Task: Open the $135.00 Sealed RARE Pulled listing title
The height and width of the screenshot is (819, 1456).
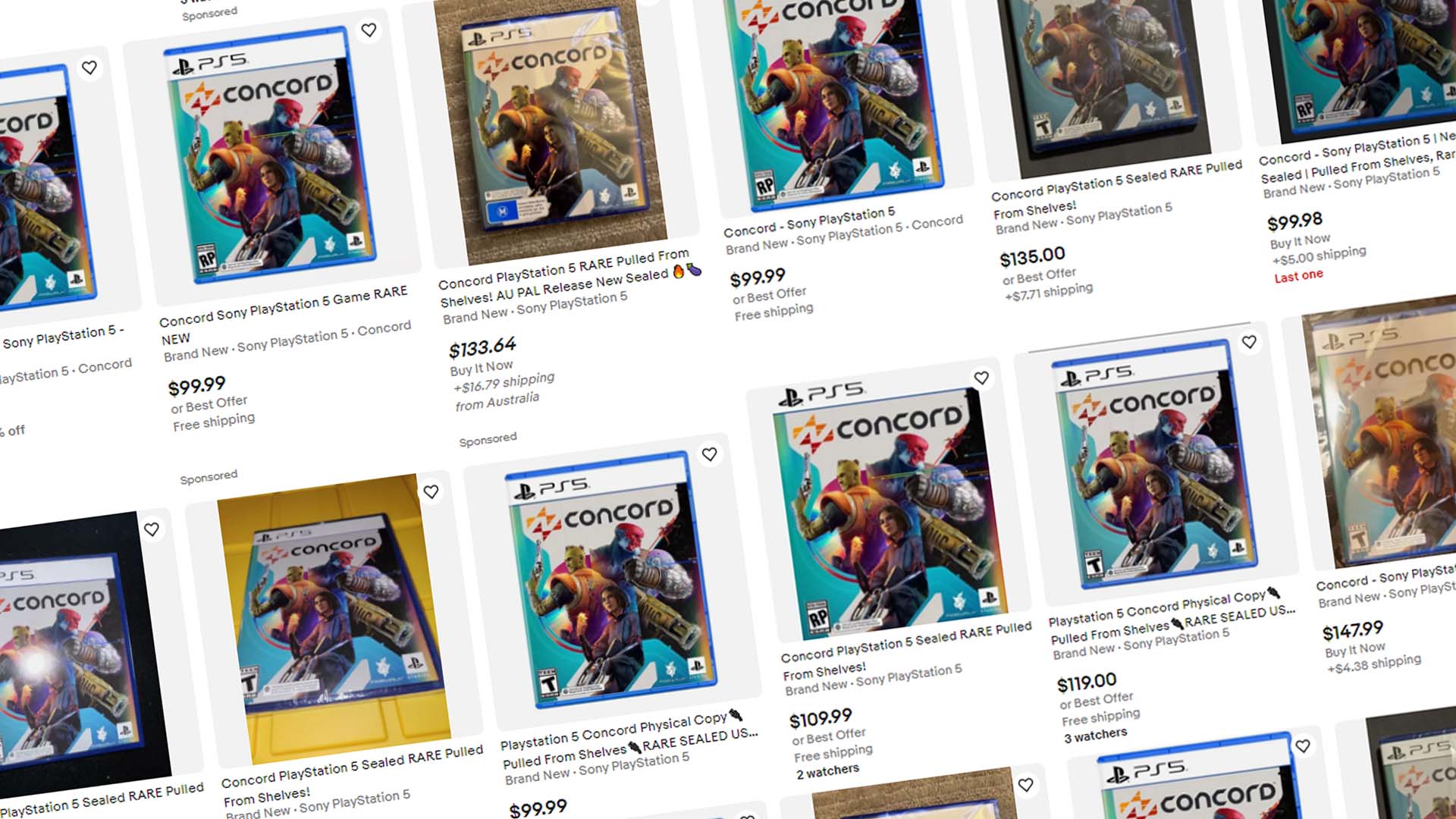Action: [x=1117, y=187]
